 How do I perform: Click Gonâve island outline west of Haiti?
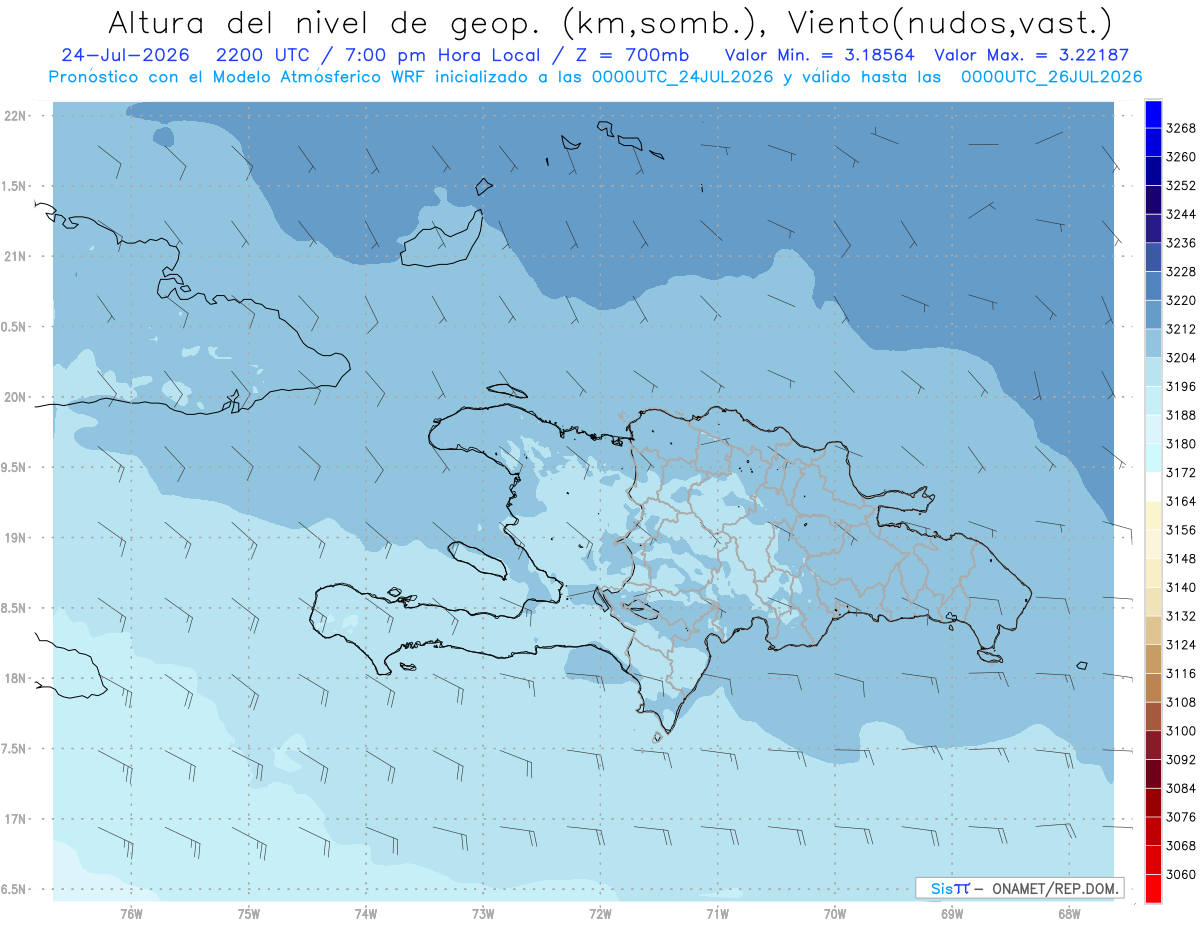[x=477, y=558]
